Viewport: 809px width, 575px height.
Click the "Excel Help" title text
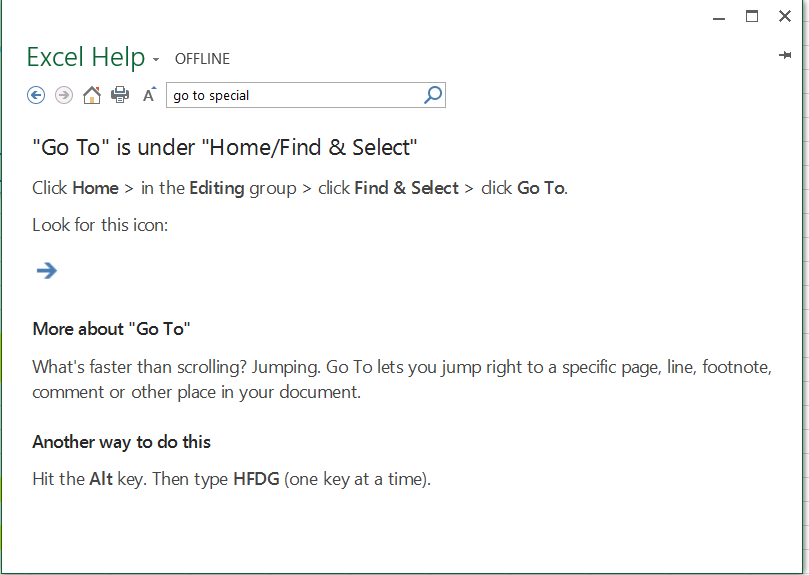86,57
